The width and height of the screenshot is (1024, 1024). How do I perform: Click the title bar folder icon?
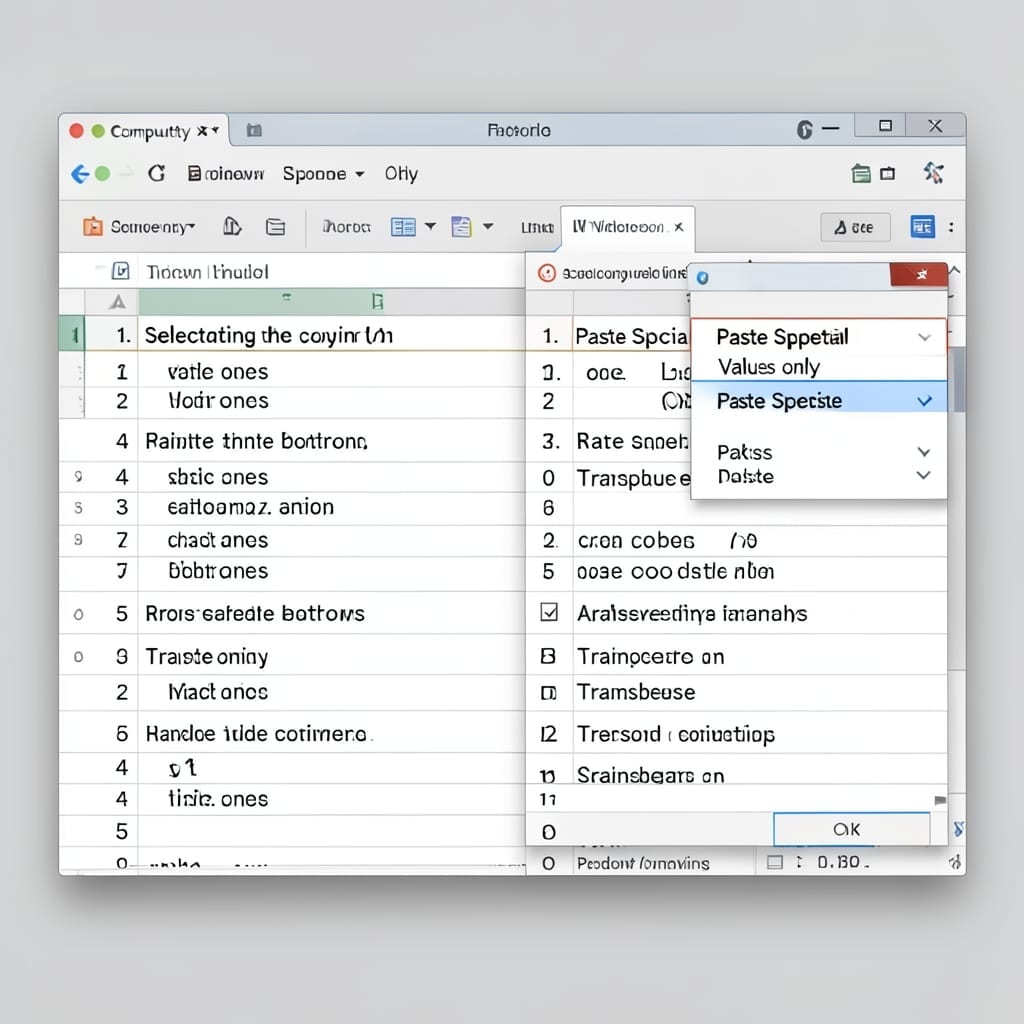pos(254,131)
